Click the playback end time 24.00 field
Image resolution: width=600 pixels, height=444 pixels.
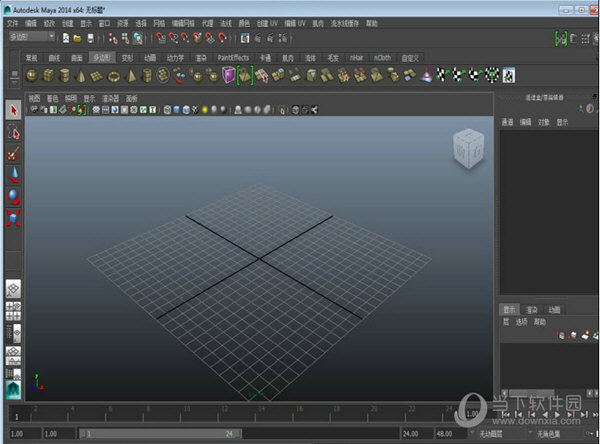[416, 434]
